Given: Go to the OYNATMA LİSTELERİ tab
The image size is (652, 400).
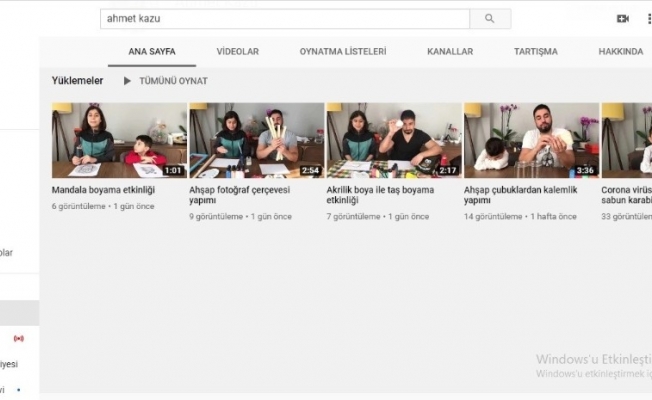Looking at the screenshot, I should [x=343, y=52].
